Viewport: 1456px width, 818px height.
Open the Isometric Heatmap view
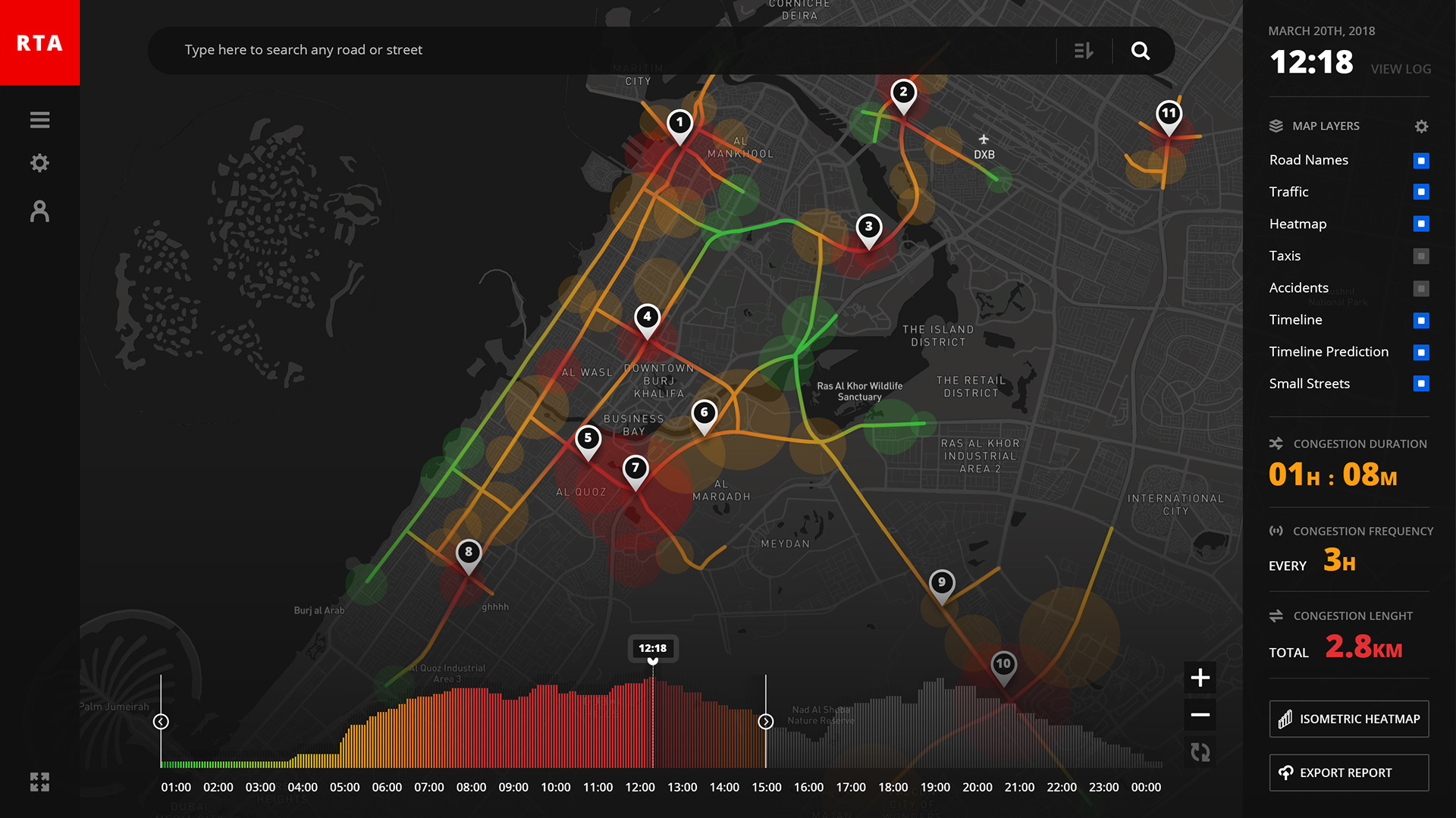[1349, 719]
